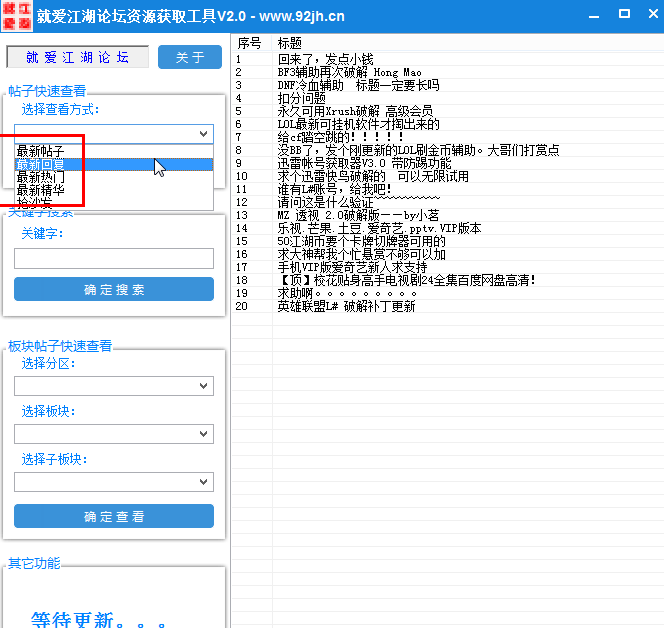The width and height of the screenshot is (664, 628).
Task: Select row 手机VIP版爱奇艺新人求支持
Action: coord(448,267)
